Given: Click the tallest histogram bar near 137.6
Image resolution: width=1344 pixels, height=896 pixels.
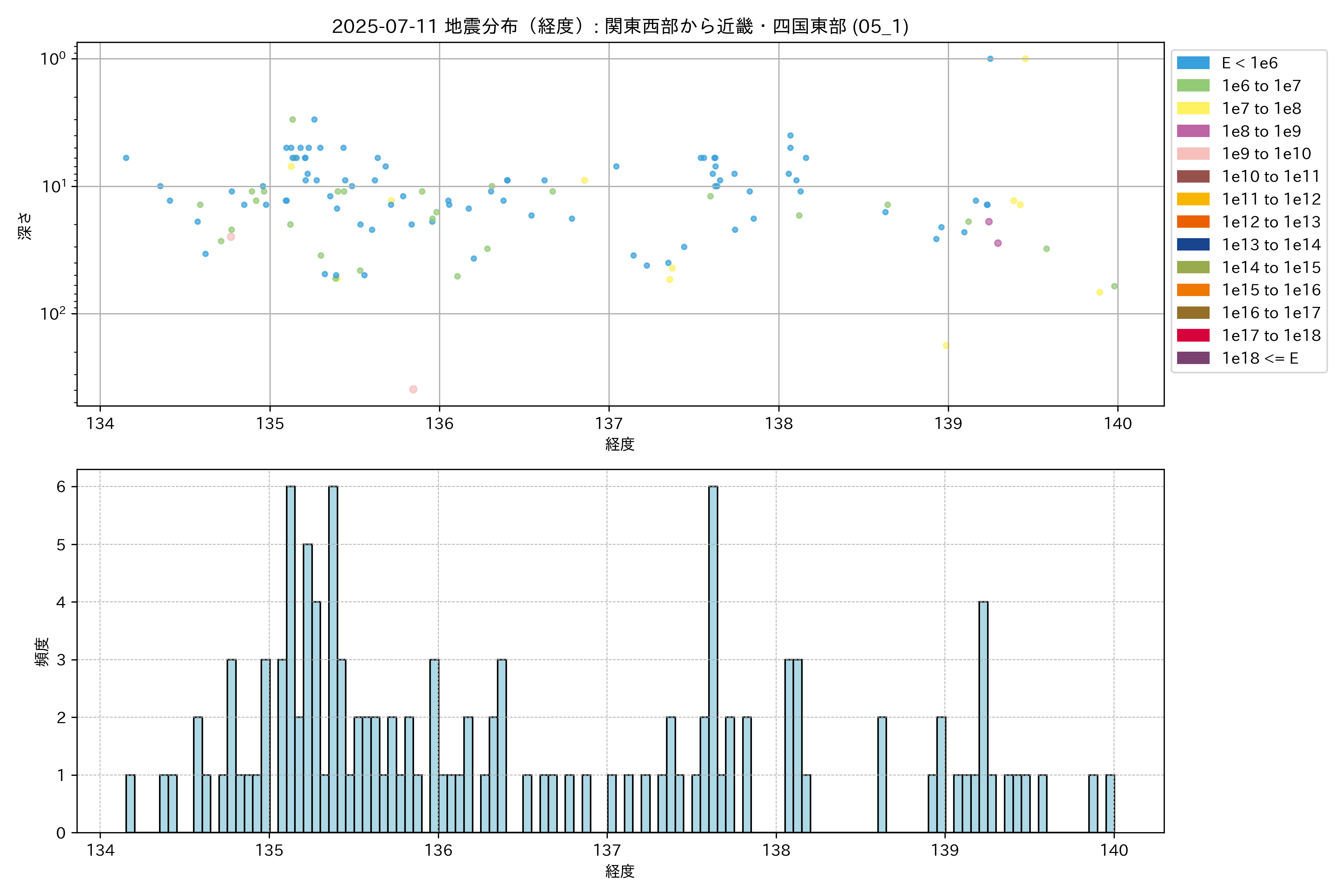Looking at the screenshot, I should (713, 657).
